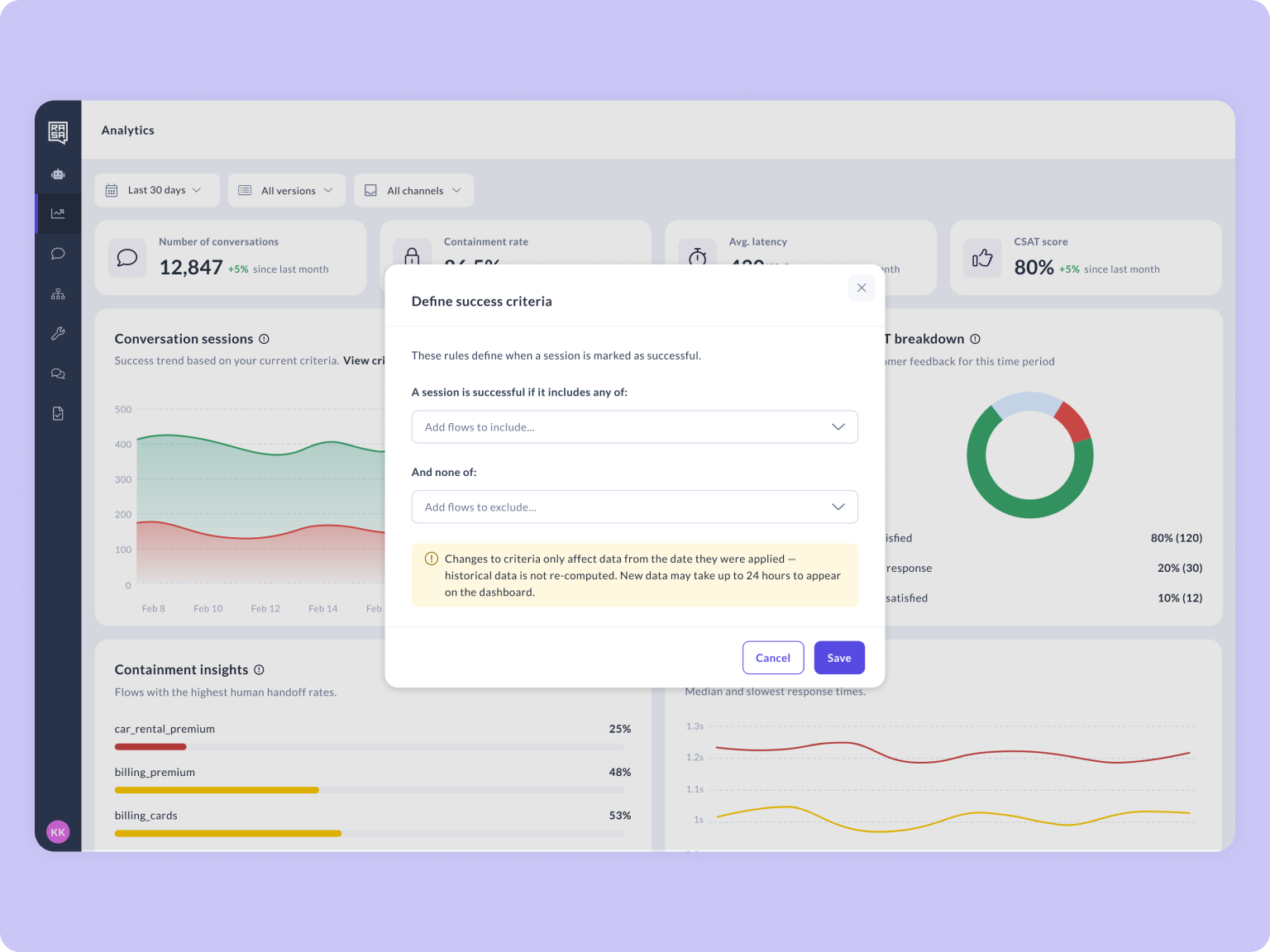Close the Define success criteria dialog
The image size is (1270, 952).
(862, 288)
